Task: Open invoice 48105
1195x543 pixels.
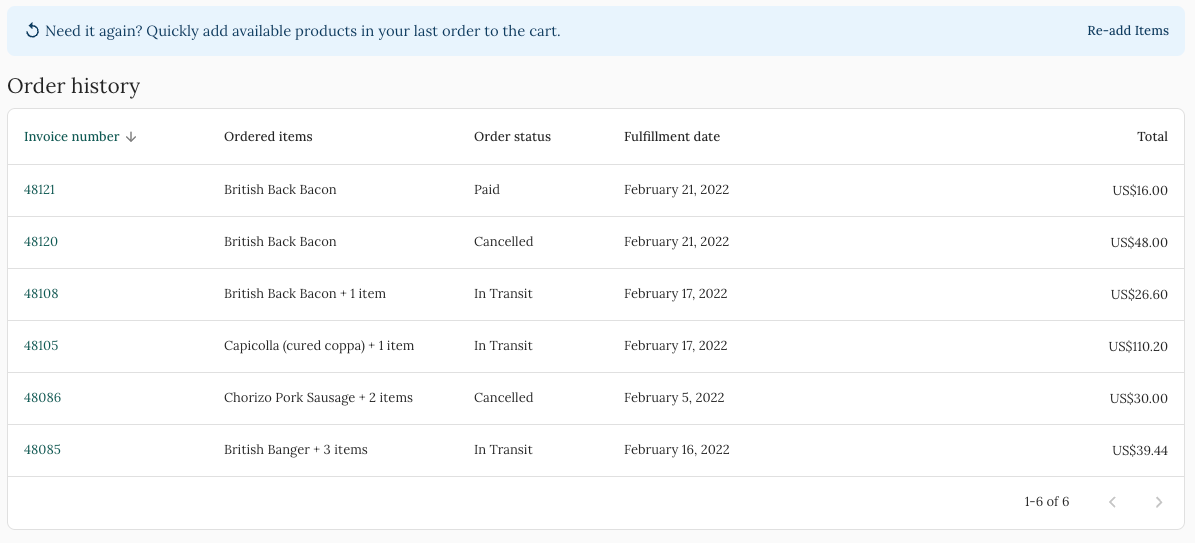Action: pyautogui.click(x=41, y=345)
